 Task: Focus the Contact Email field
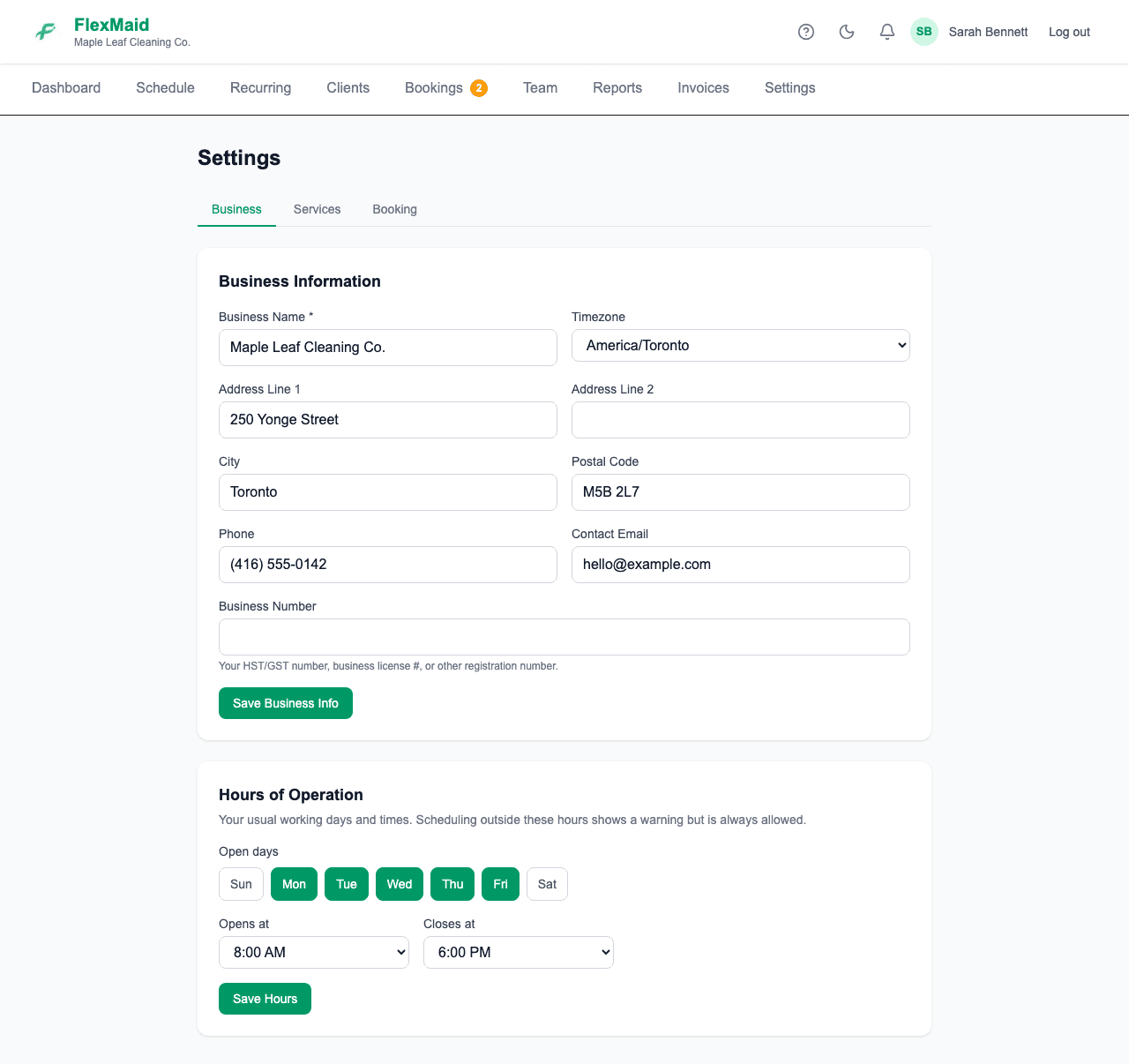click(x=741, y=565)
